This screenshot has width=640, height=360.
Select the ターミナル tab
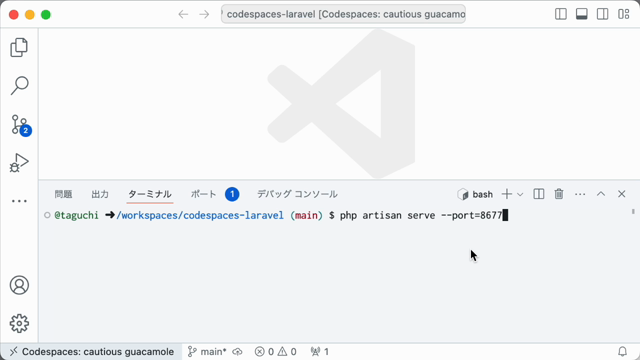(150, 194)
